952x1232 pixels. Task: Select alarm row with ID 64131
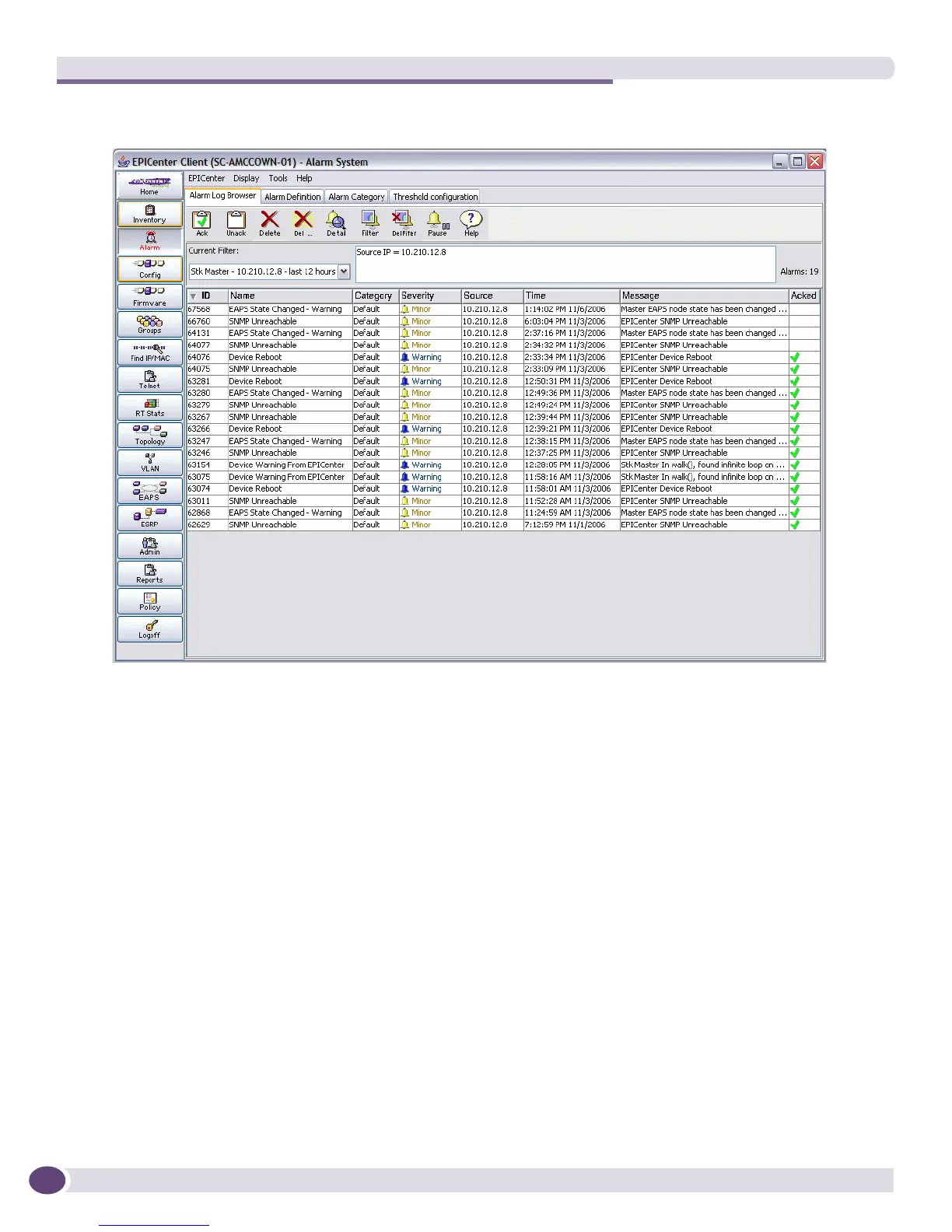point(503,333)
